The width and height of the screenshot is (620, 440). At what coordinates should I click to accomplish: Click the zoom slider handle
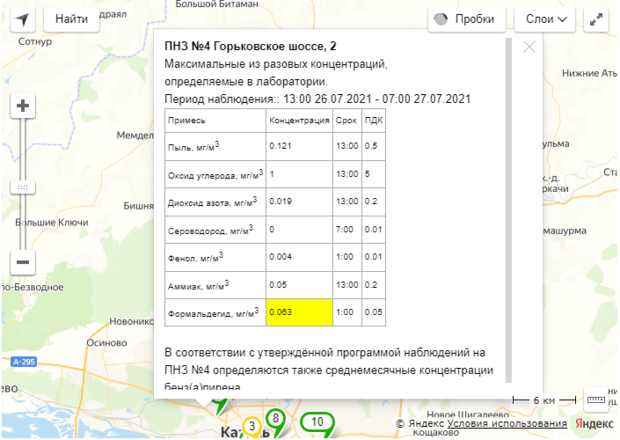click(x=23, y=187)
